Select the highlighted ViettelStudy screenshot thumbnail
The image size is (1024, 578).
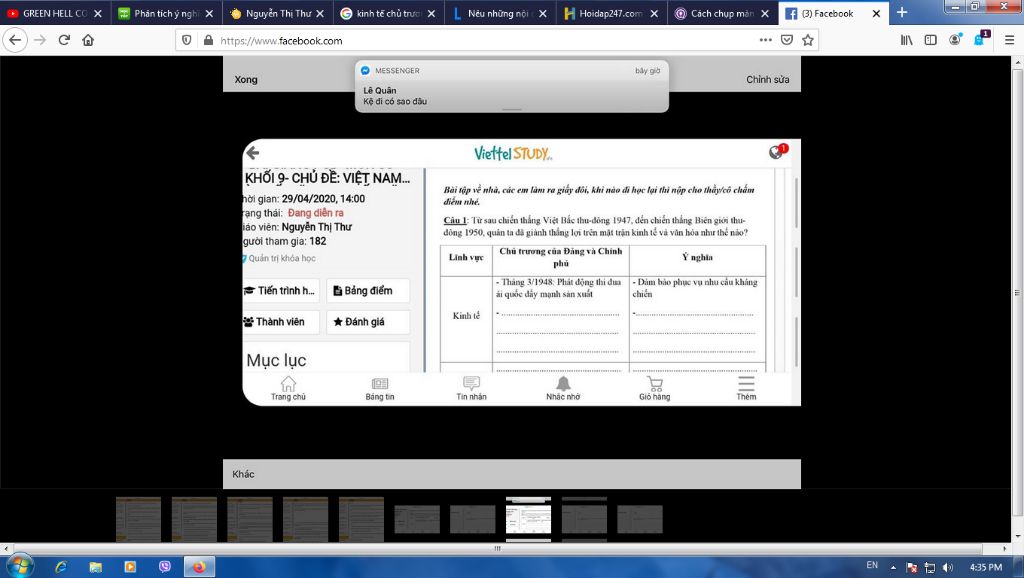528,519
